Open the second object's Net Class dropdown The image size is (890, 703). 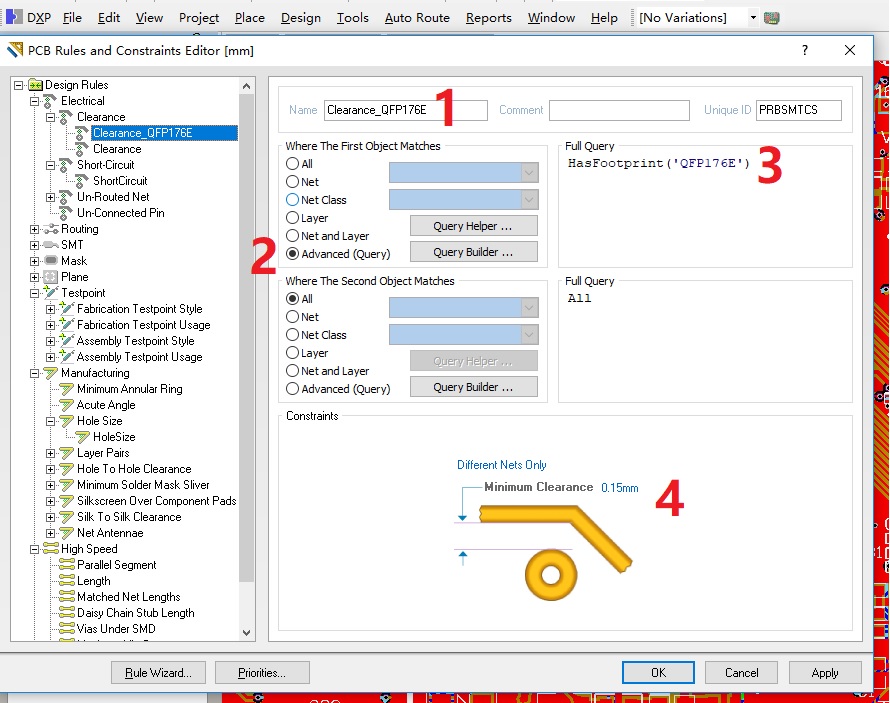(529, 335)
